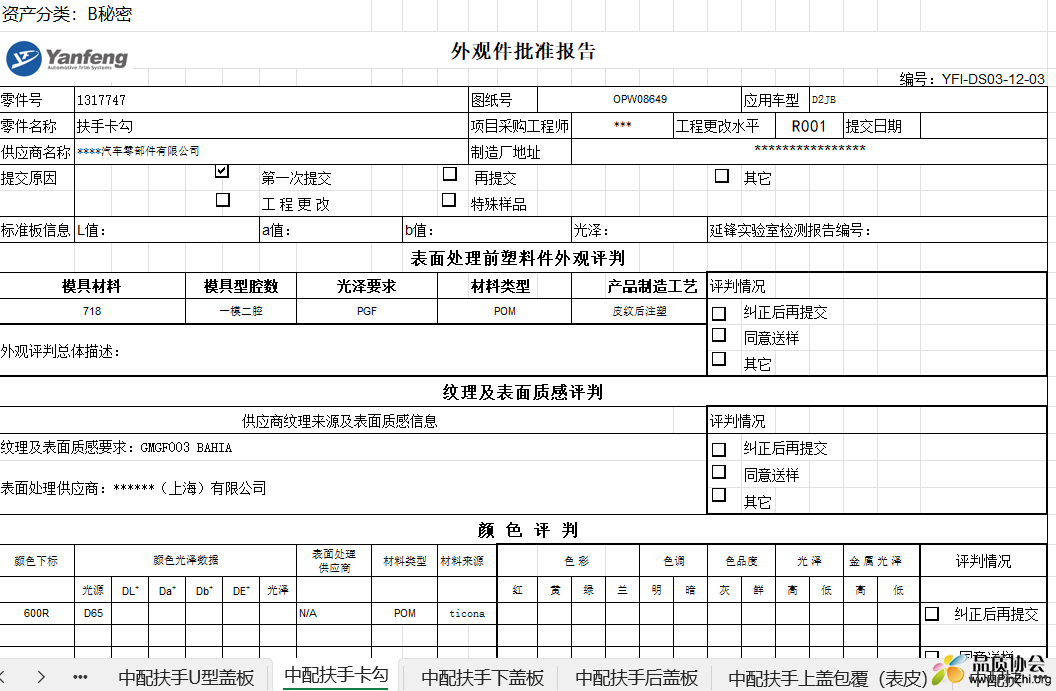Click the 资产分类: B秘密 cell
This screenshot has height=691, width=1056.
[67, 14]
